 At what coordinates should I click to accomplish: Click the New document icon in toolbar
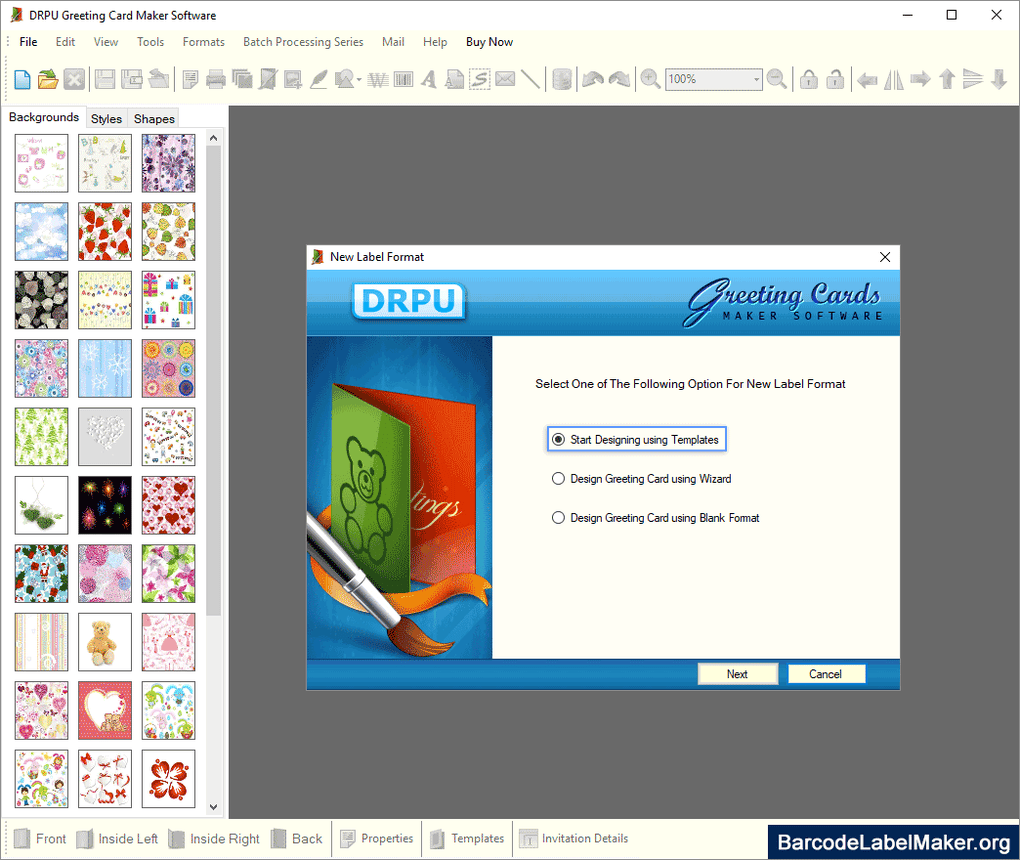[x=22, y=79]
